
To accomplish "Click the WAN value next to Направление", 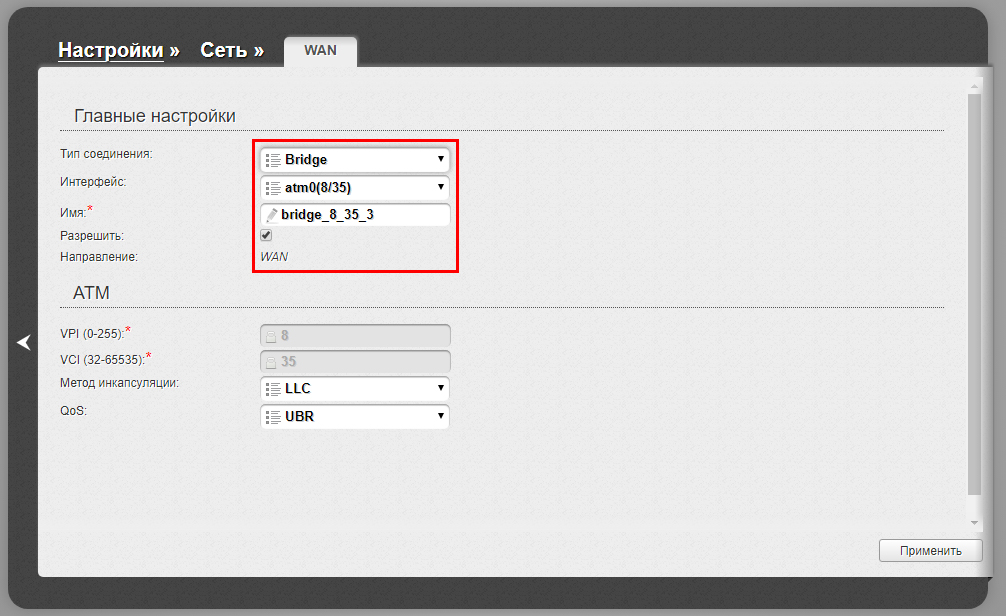I will click(x=274, y=257).
